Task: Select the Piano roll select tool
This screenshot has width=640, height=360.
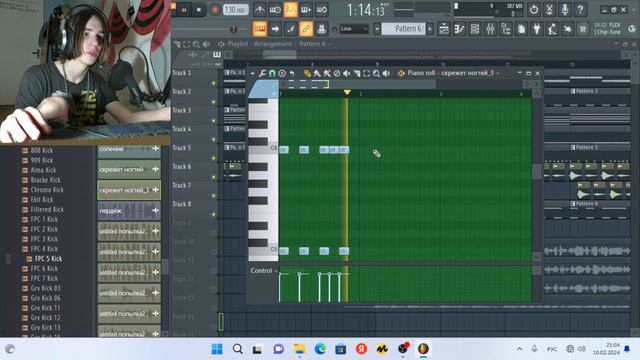Action: point(366,73)
